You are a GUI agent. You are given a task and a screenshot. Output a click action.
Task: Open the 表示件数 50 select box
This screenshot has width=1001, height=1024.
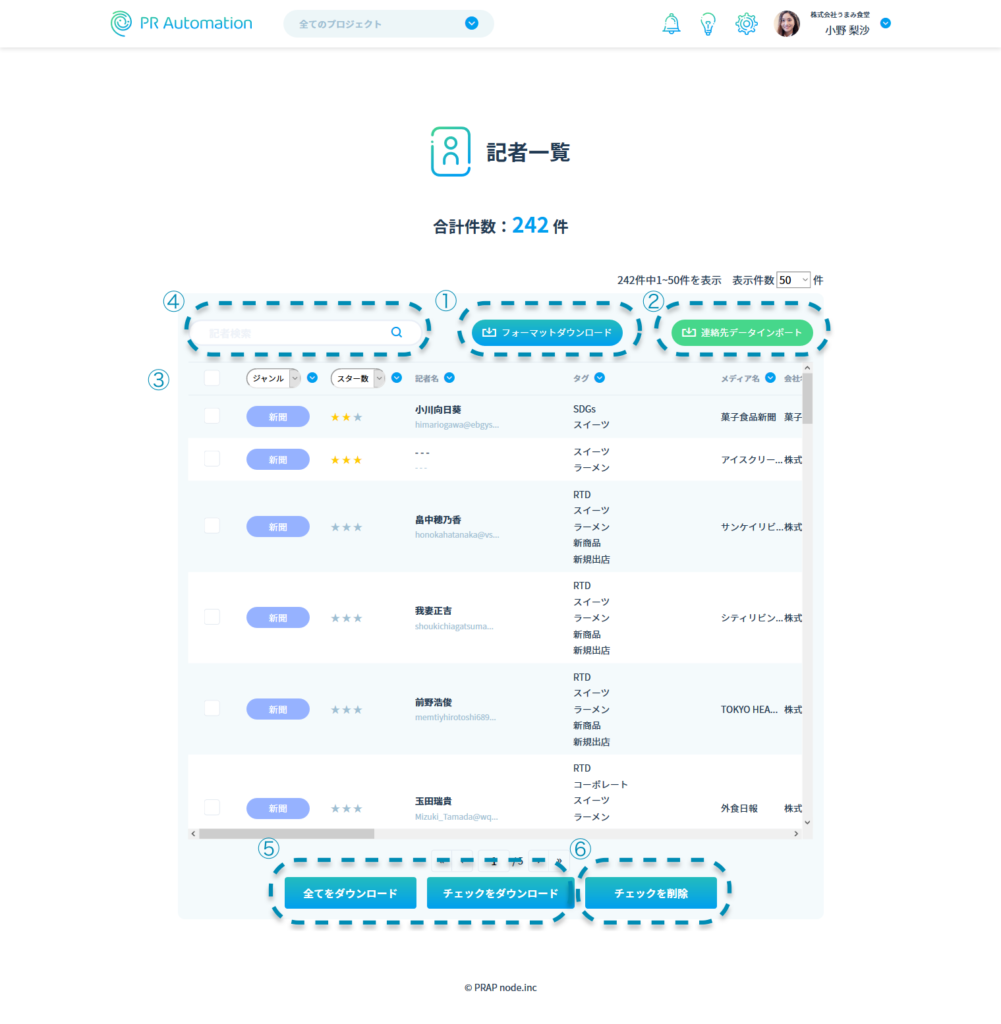point(793,280)
